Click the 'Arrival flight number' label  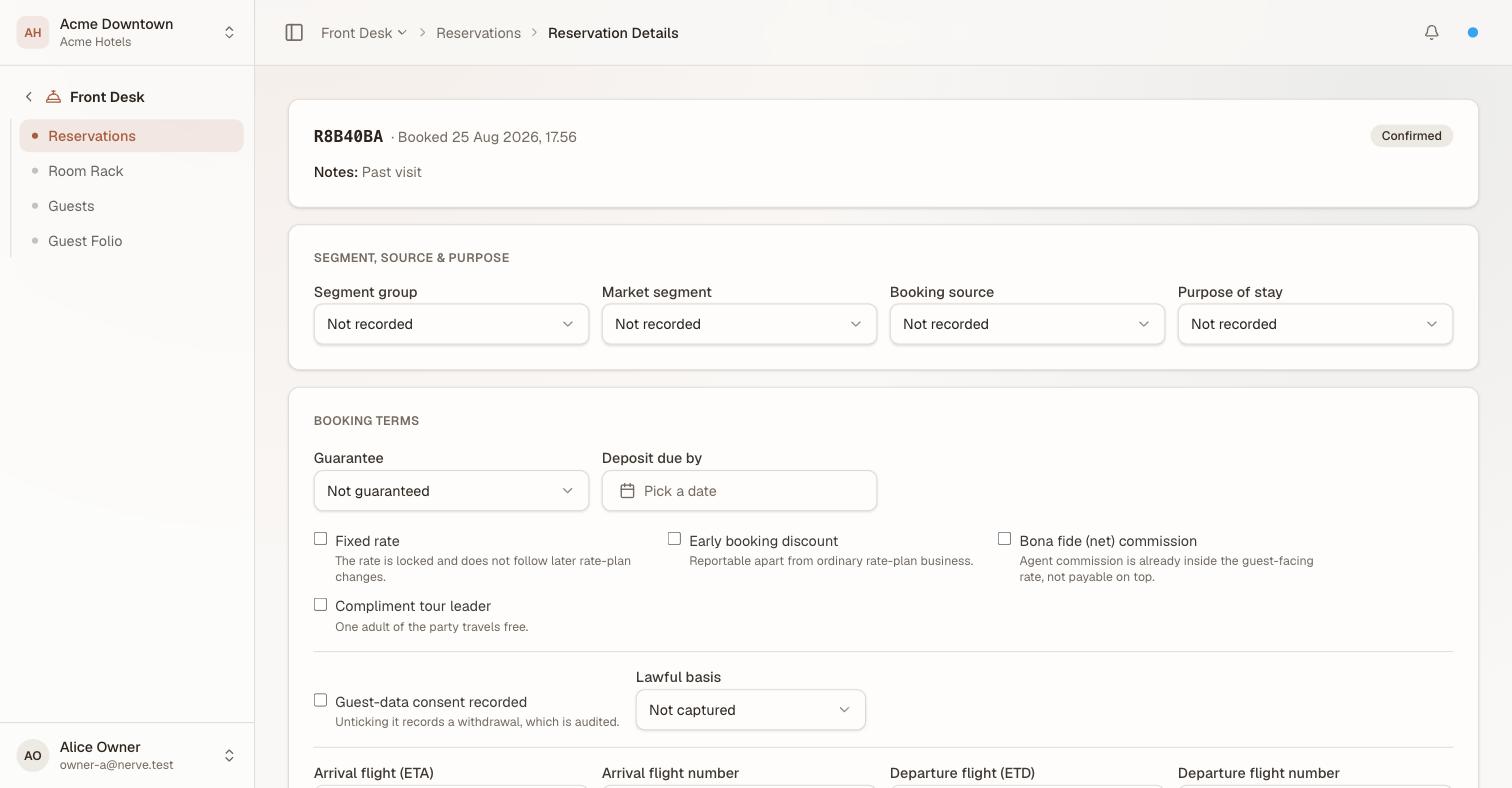coord(670,773)
